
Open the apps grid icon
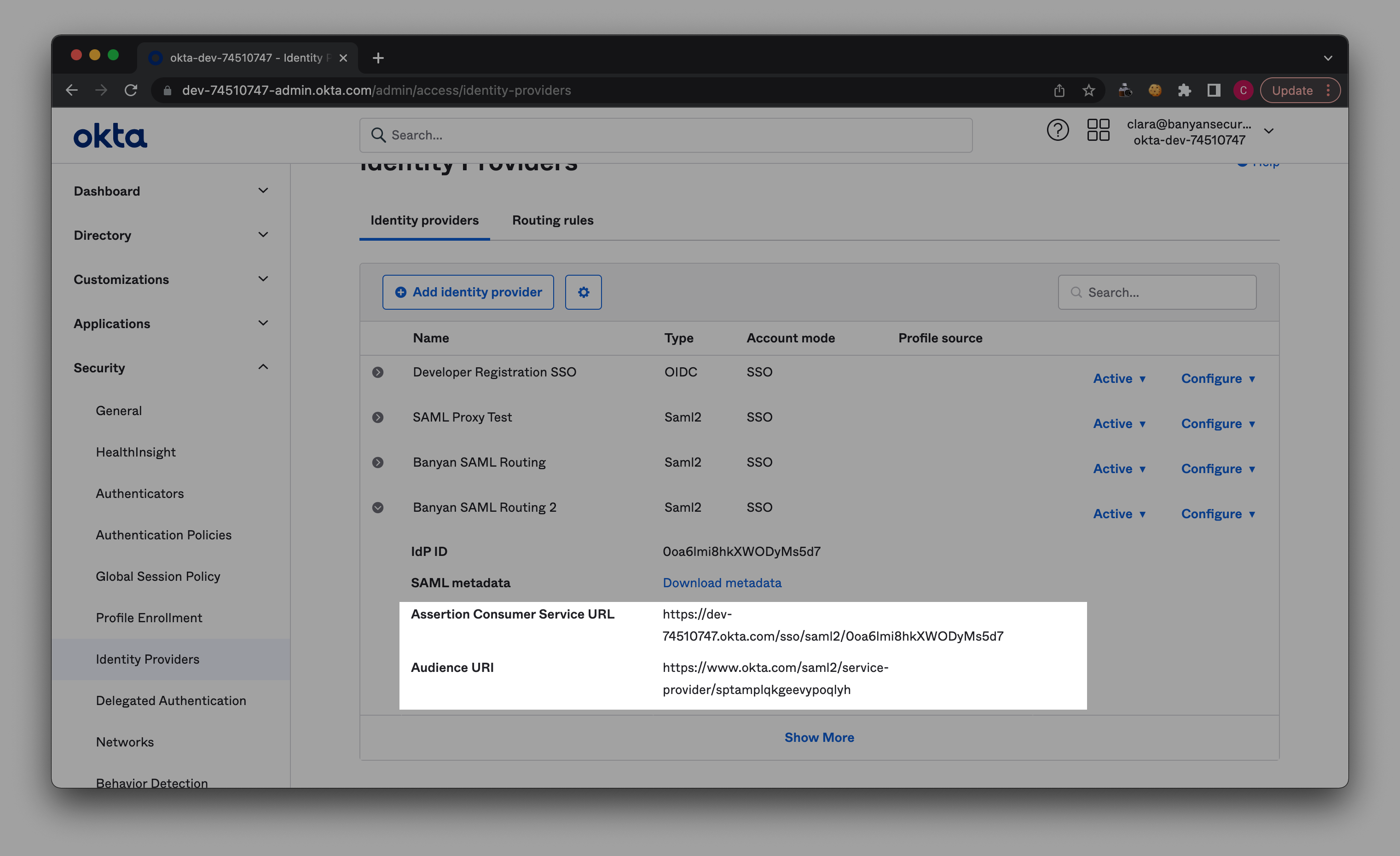pyautogui.click(x=1098, y=130)
